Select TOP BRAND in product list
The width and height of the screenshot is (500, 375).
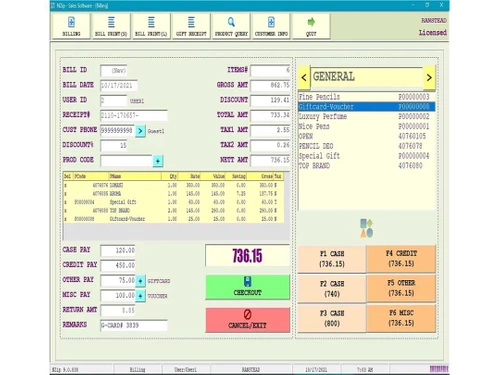367,166
